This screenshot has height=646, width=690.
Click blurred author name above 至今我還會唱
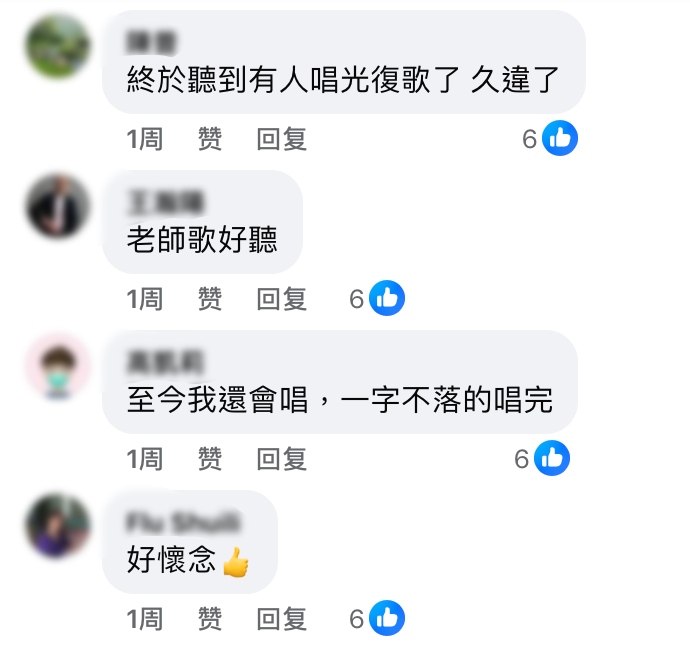coord(165,363)
